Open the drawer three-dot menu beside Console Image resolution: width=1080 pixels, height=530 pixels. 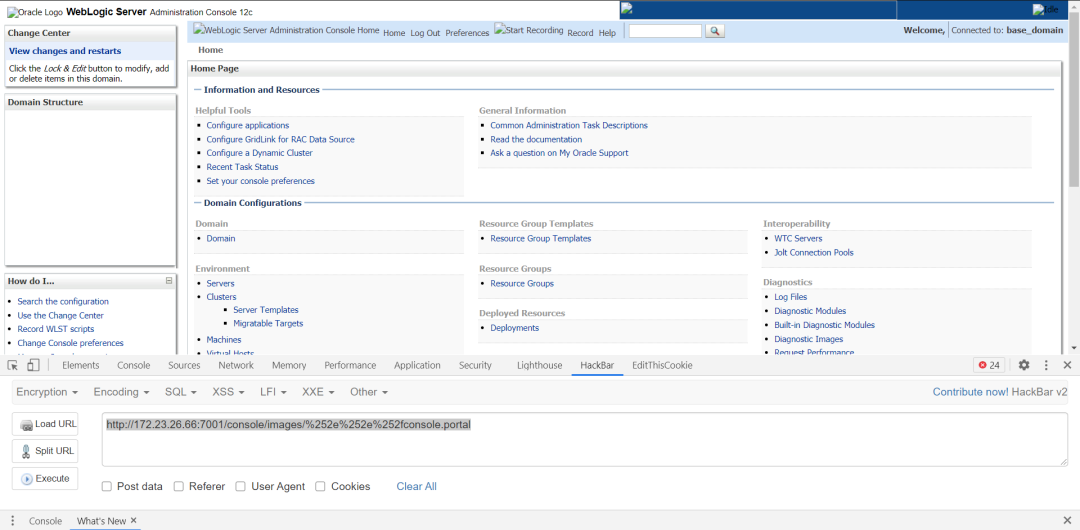click(12, 521)
